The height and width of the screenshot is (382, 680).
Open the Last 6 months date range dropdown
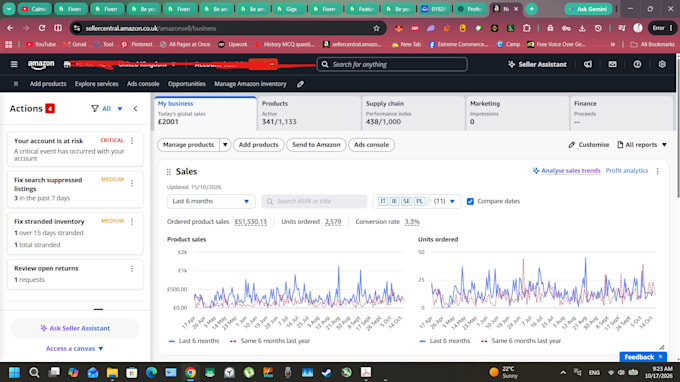tap(211, 201)
